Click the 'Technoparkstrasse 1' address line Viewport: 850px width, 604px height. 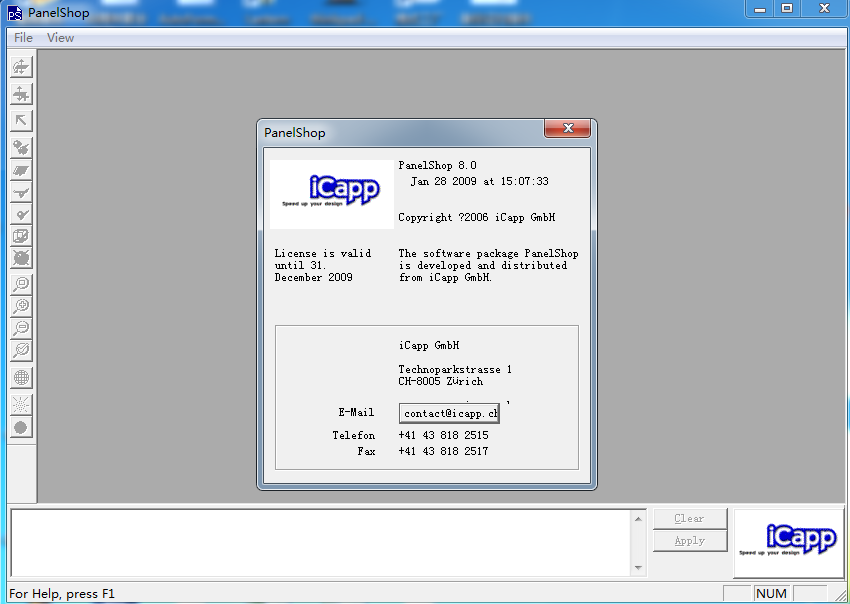tap(455, 369)
